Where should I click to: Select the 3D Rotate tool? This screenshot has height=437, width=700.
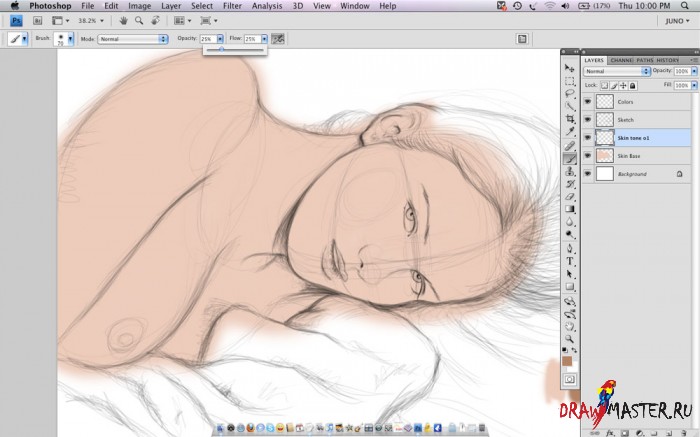tap(570, 301)
